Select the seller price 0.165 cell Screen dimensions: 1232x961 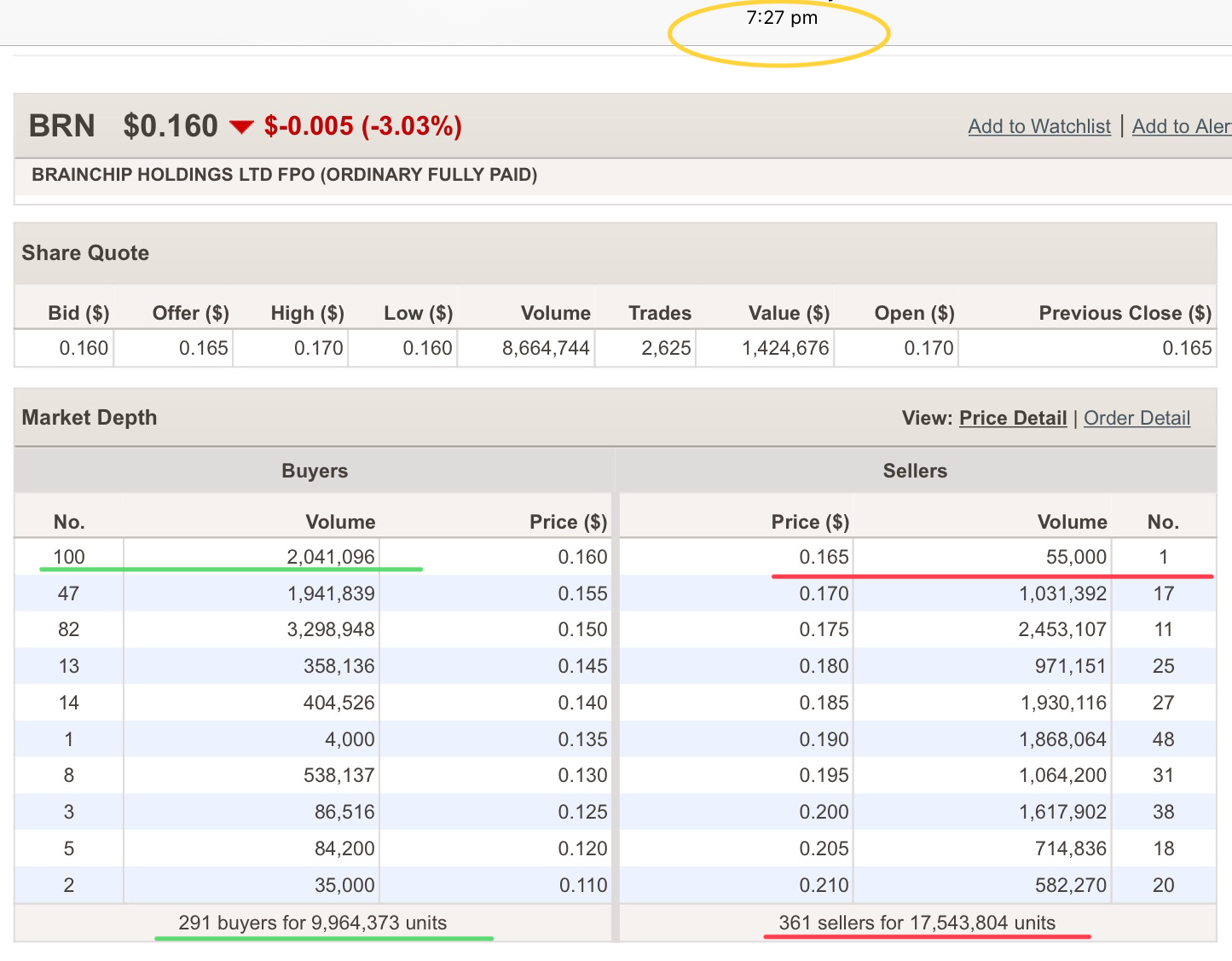pyautogui.click(x=823, y=557)
